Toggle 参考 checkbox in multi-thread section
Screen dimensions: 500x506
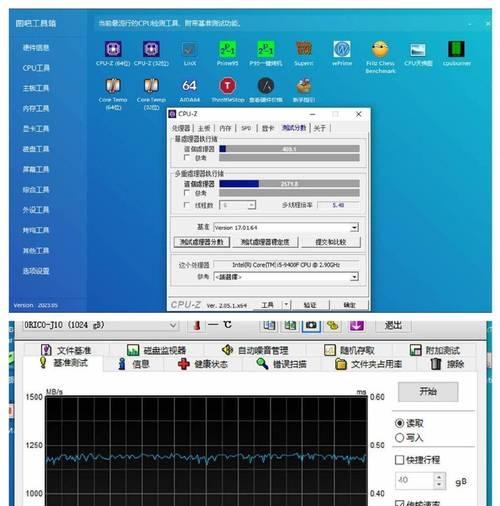coord(187,193)
